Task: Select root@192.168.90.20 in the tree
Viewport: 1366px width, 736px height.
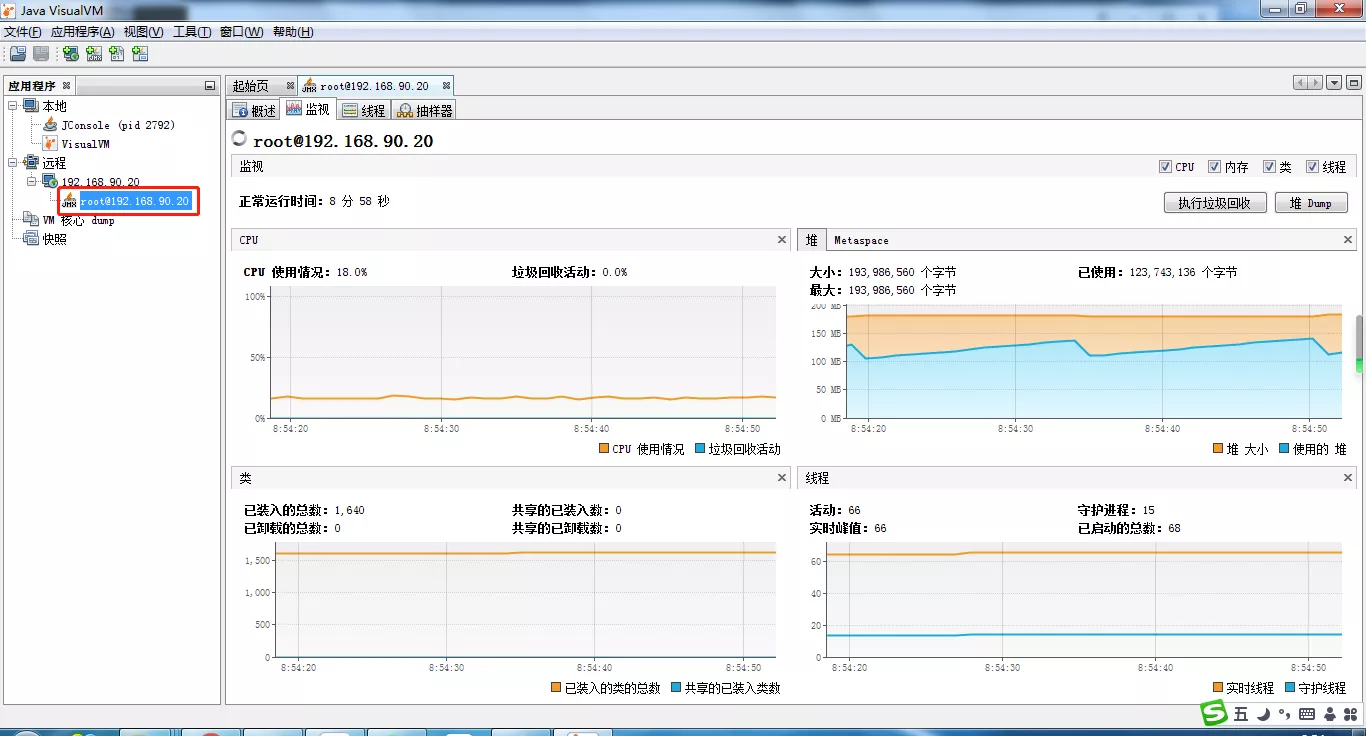Action: [x=134, y=201]
